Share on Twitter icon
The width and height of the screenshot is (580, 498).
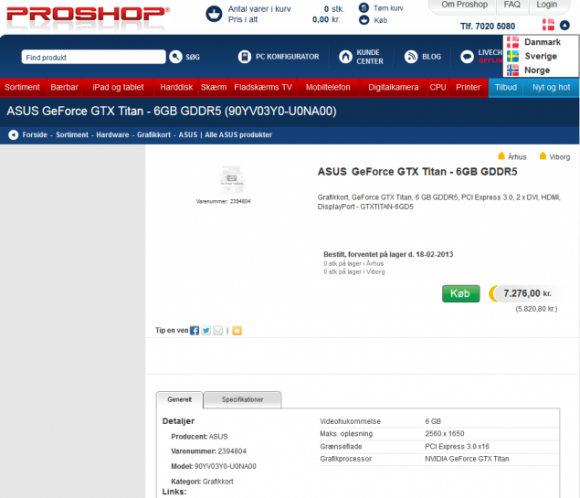[206, 330]
